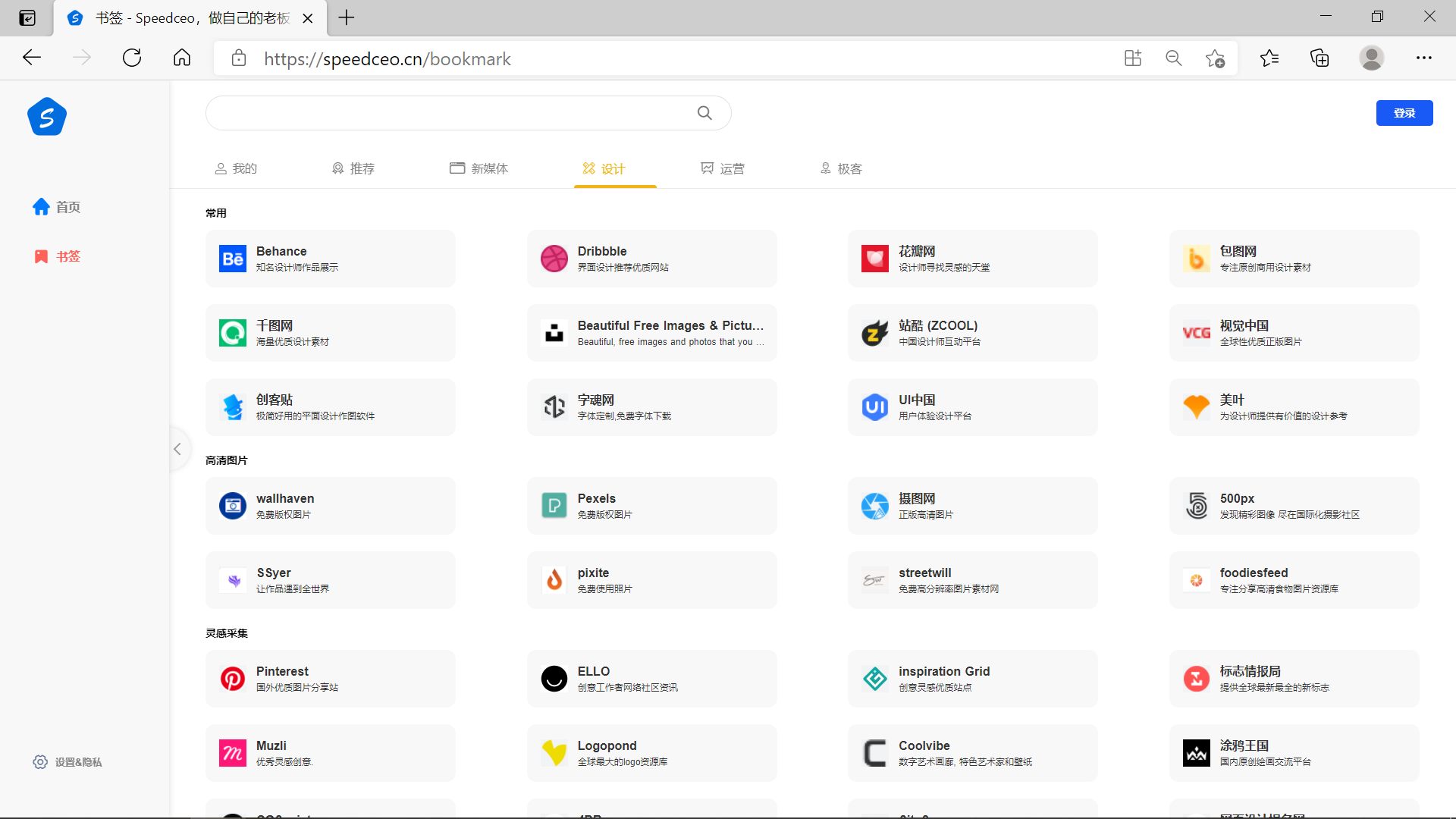Viewport: 1456px width, 819px height.
Task: Switch to the 极客 tab
Action: click(841, 168)
